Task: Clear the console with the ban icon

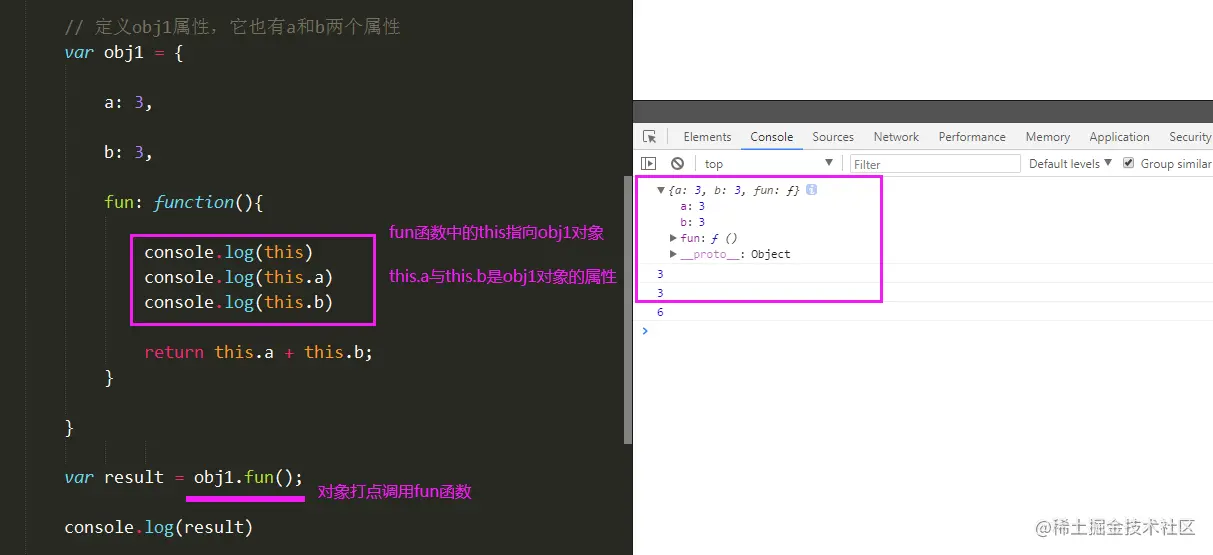Action: pos(677,163)
